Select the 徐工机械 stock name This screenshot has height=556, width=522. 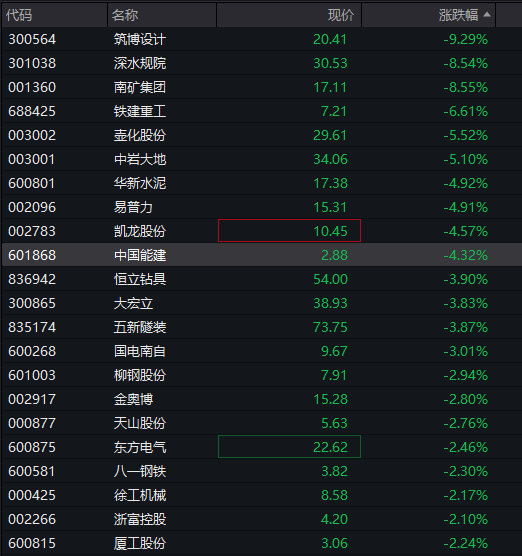click(x=140, y=495)
